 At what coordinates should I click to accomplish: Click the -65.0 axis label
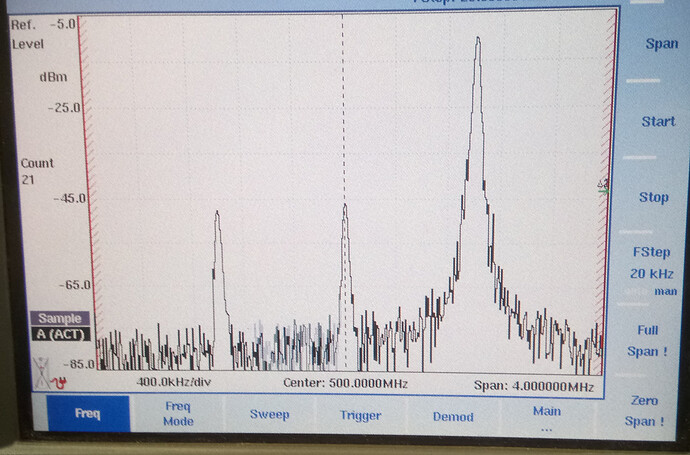click(75, 285)
